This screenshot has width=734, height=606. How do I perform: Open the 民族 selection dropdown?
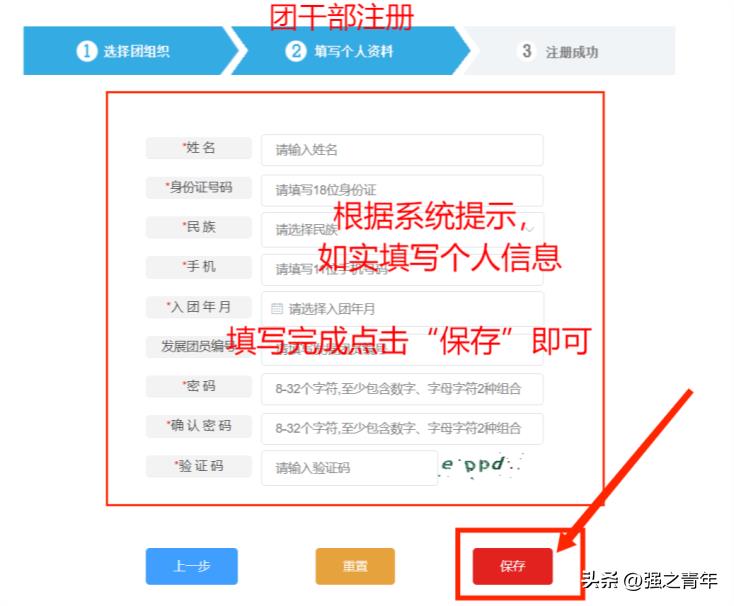[x=401, y=229]
